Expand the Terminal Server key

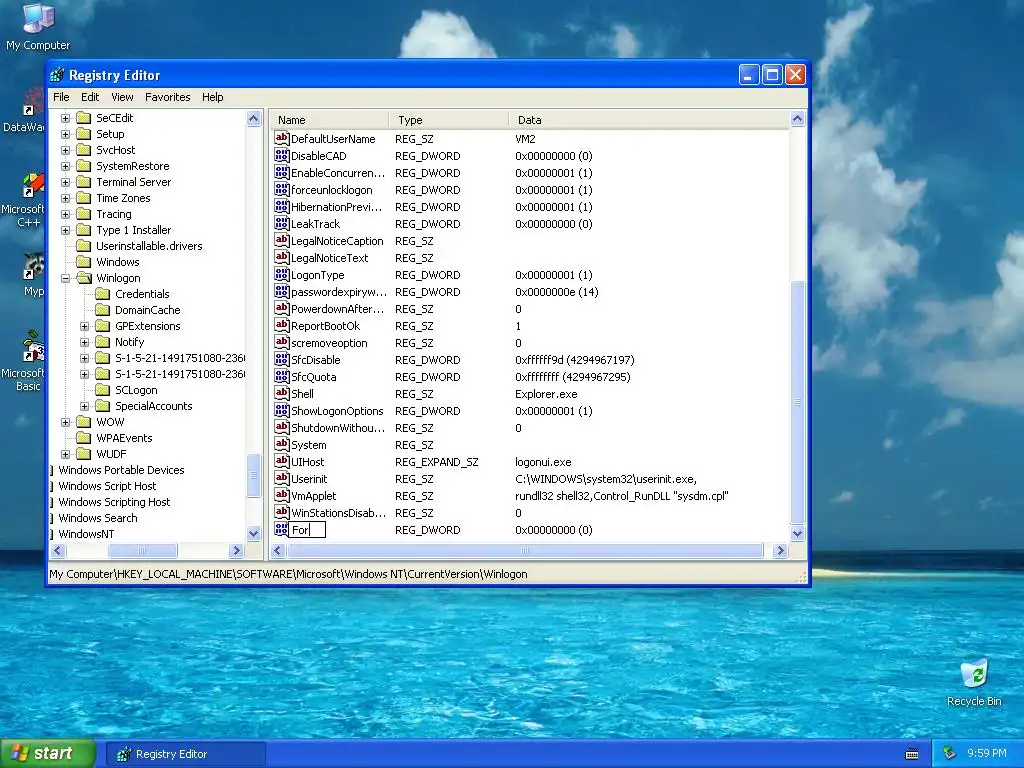click(x=65, y=182)
